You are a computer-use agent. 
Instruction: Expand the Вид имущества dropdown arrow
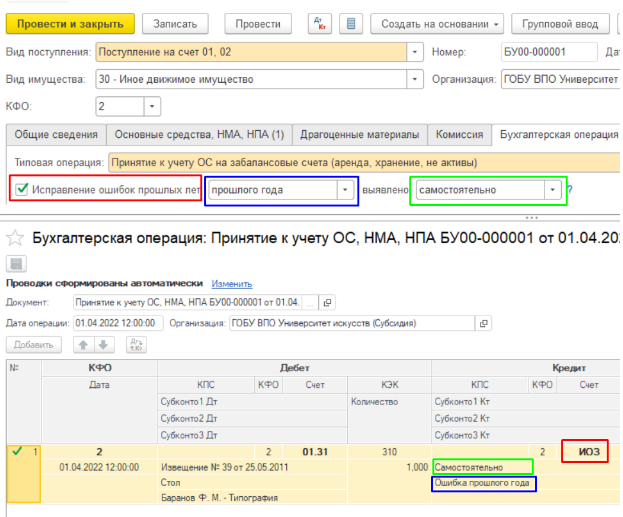(415, 79)
